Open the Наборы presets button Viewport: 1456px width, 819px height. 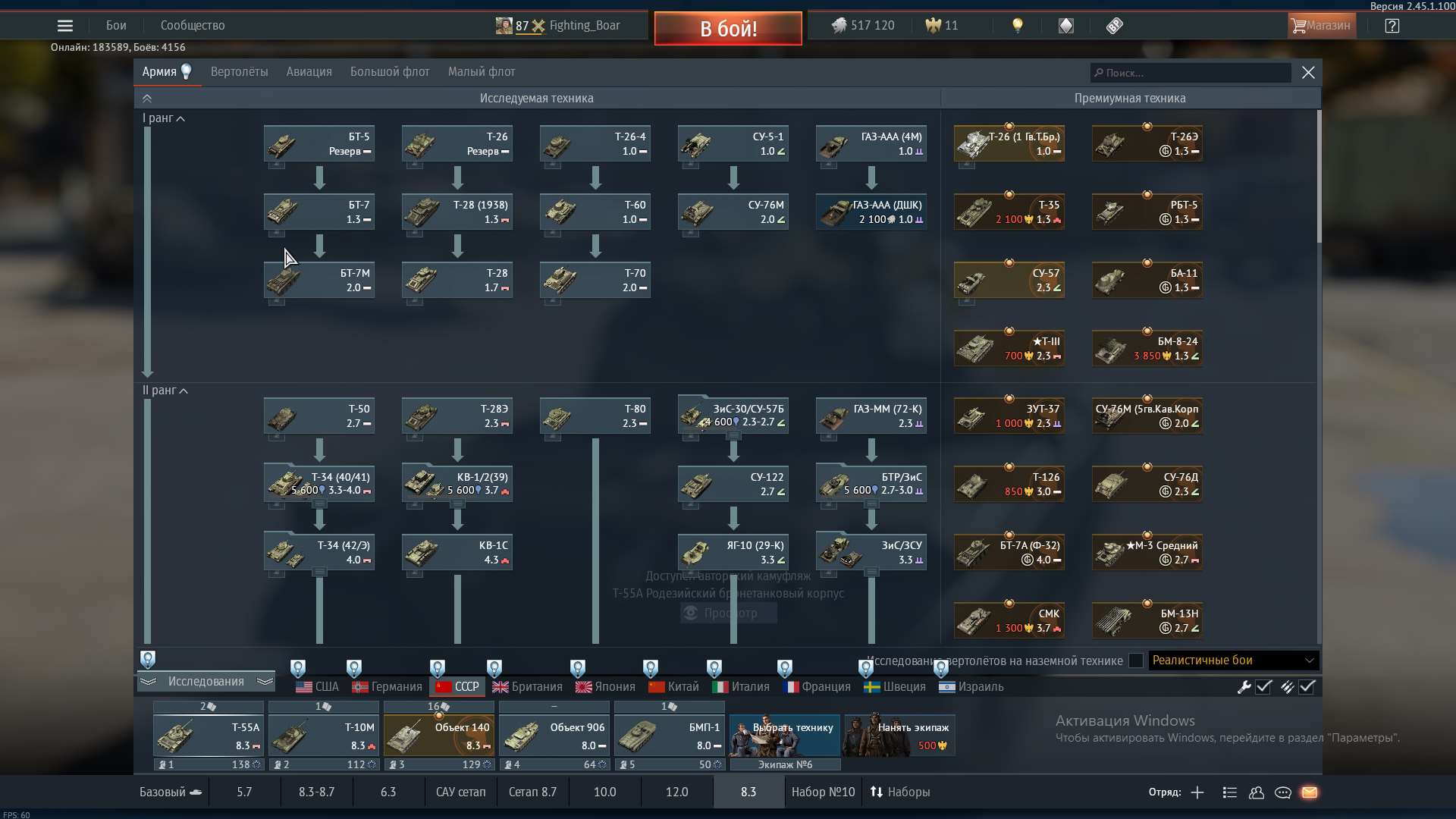[x=900, y=792]
